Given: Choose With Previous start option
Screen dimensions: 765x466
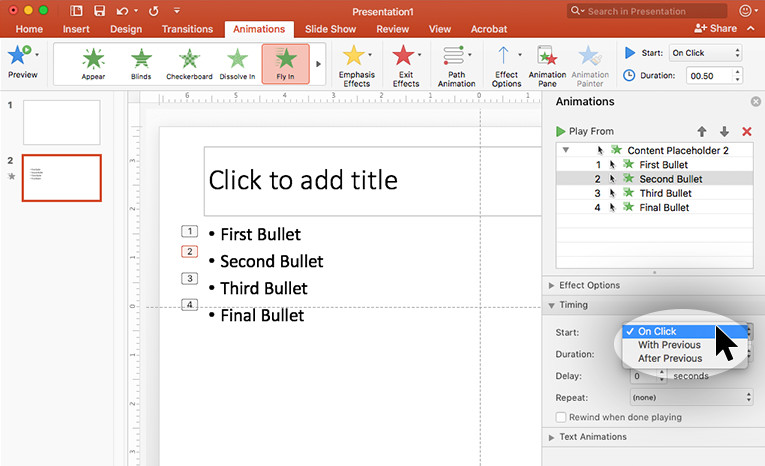Looking at the screenshot, I should click(x=684, y=345).
